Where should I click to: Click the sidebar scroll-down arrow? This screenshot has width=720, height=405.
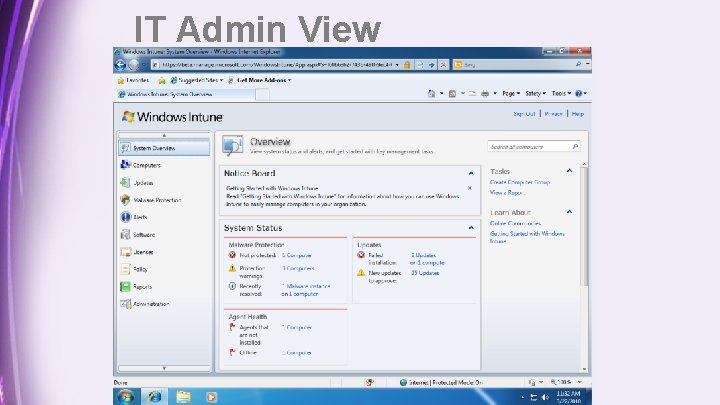(164, 368)
